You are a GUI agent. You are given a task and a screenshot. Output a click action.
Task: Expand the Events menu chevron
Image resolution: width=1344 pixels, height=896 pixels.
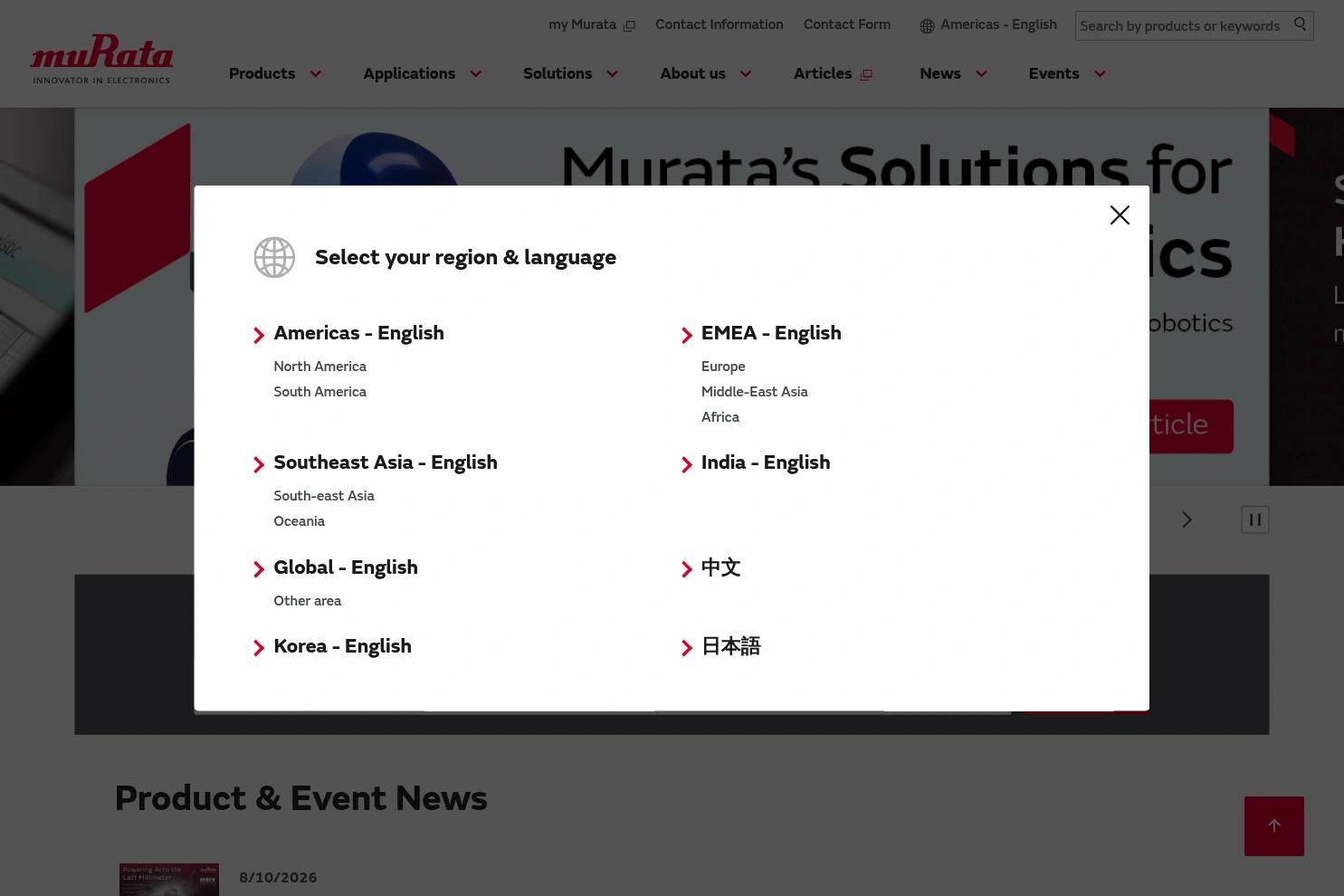[1100, 74]
